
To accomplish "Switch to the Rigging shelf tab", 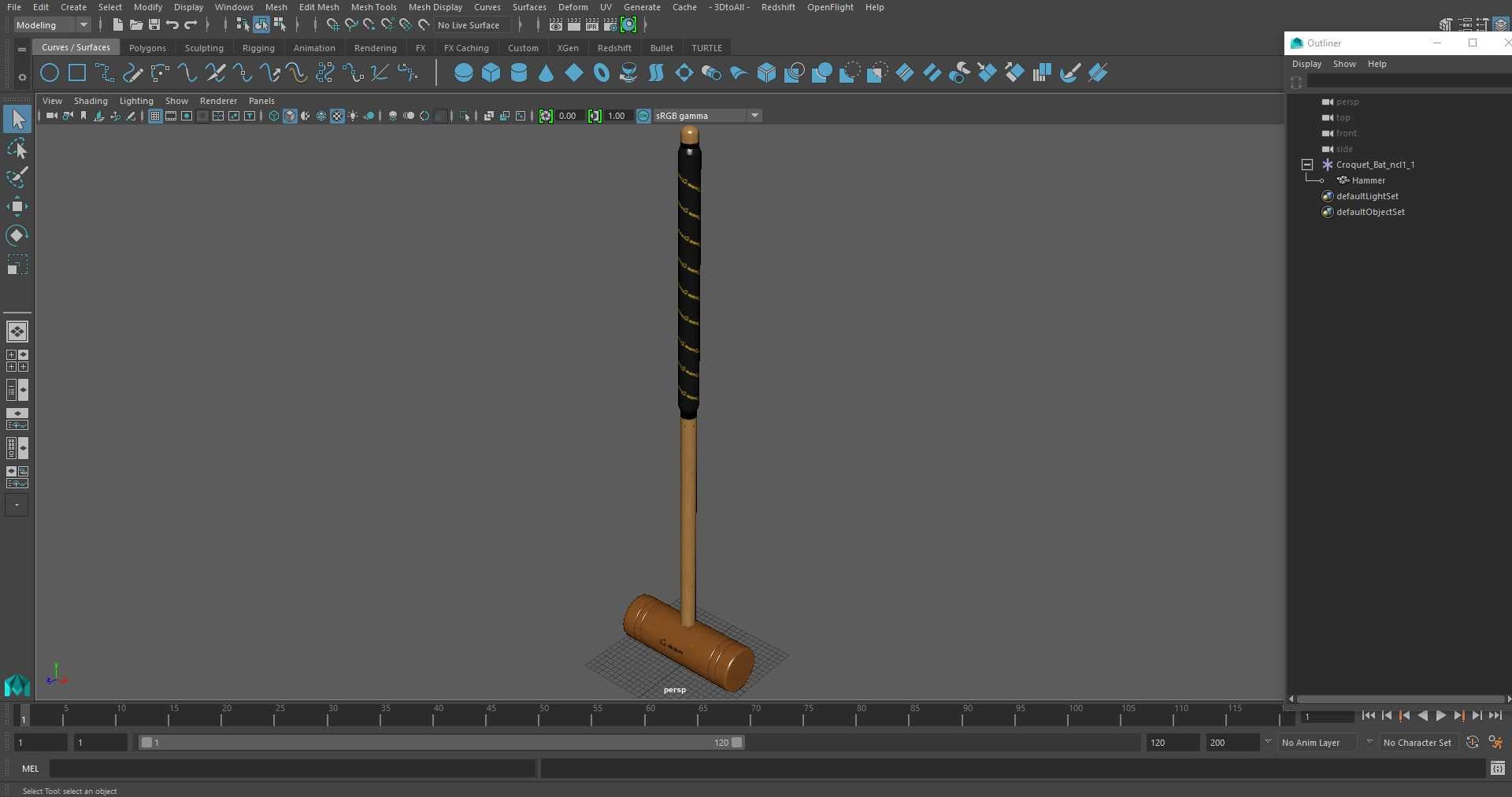I will point(258,48).
